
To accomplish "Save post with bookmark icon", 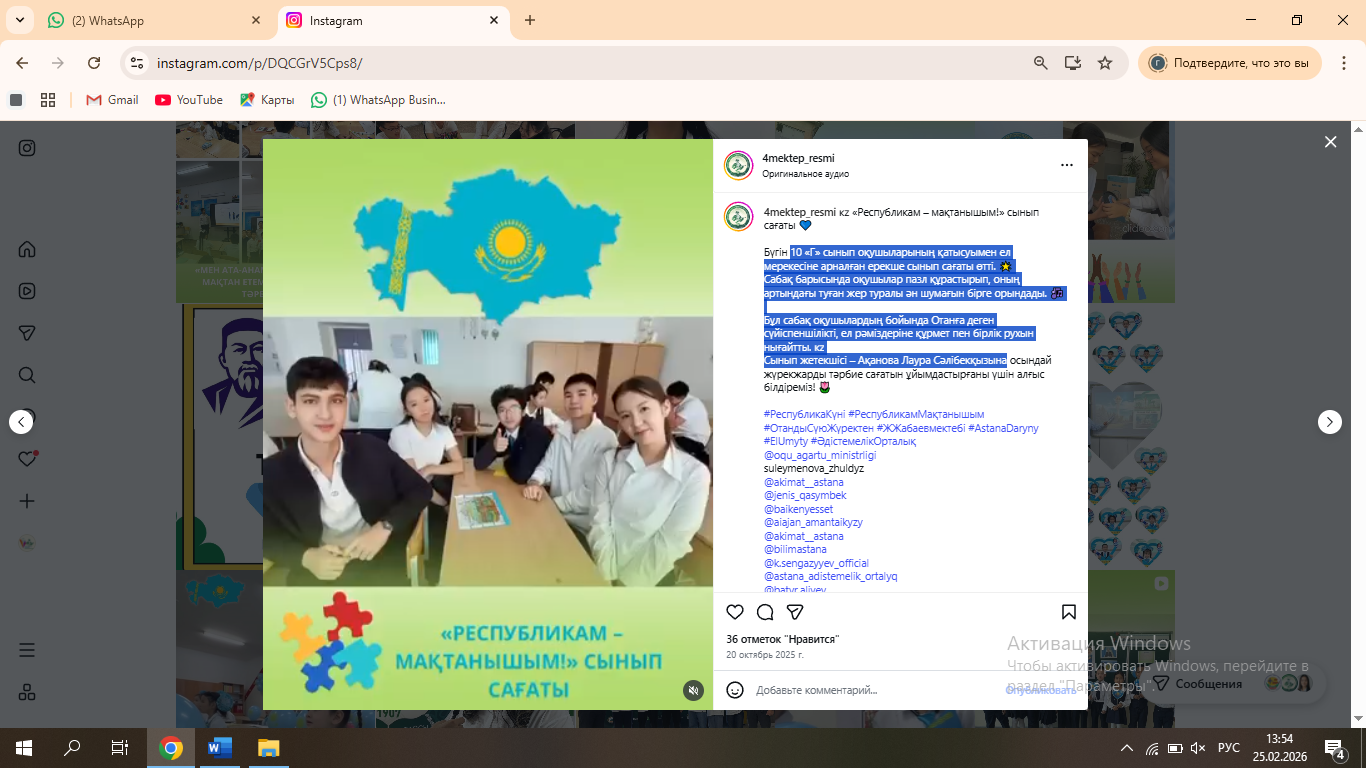I will pos(1068,612).
